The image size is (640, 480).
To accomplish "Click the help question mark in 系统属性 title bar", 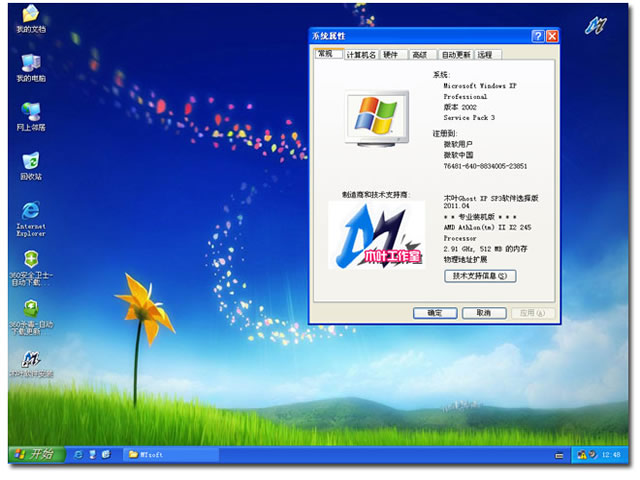I will click(x=538, y=36).
